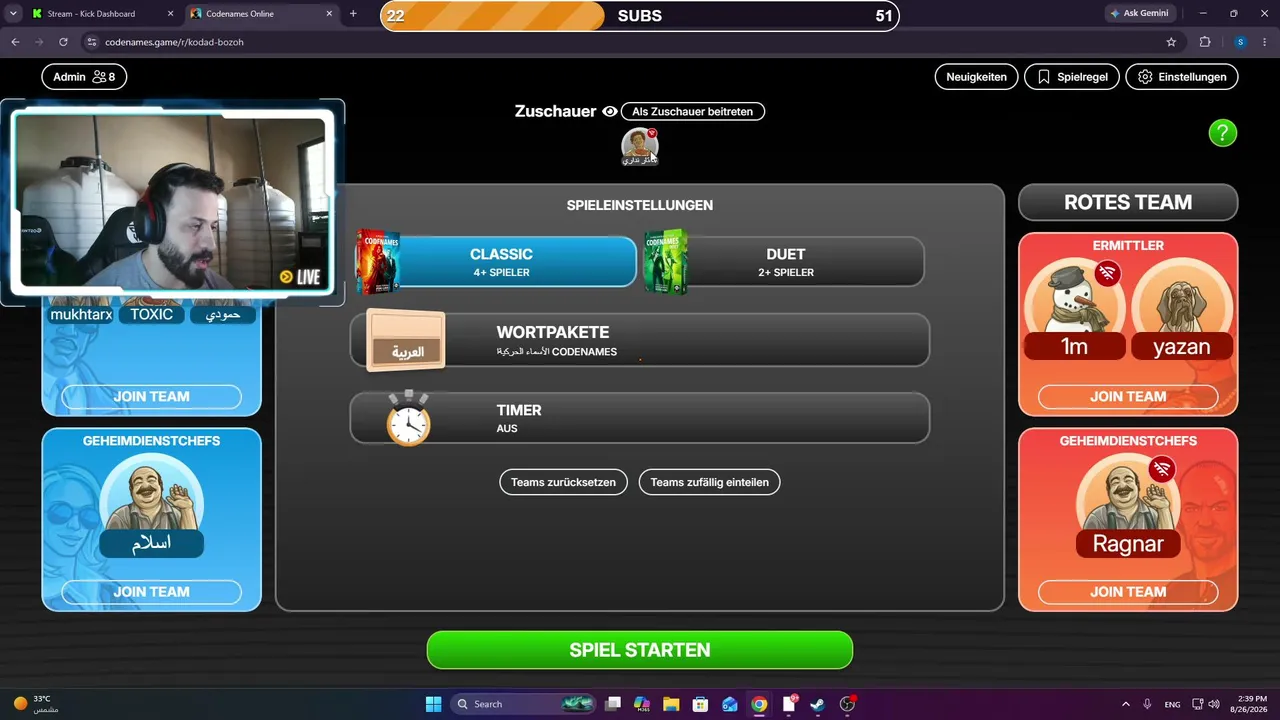This screenshot has height=720, width=1280.
Task: Open Spielregel rules
Action: coord(1072,77)
